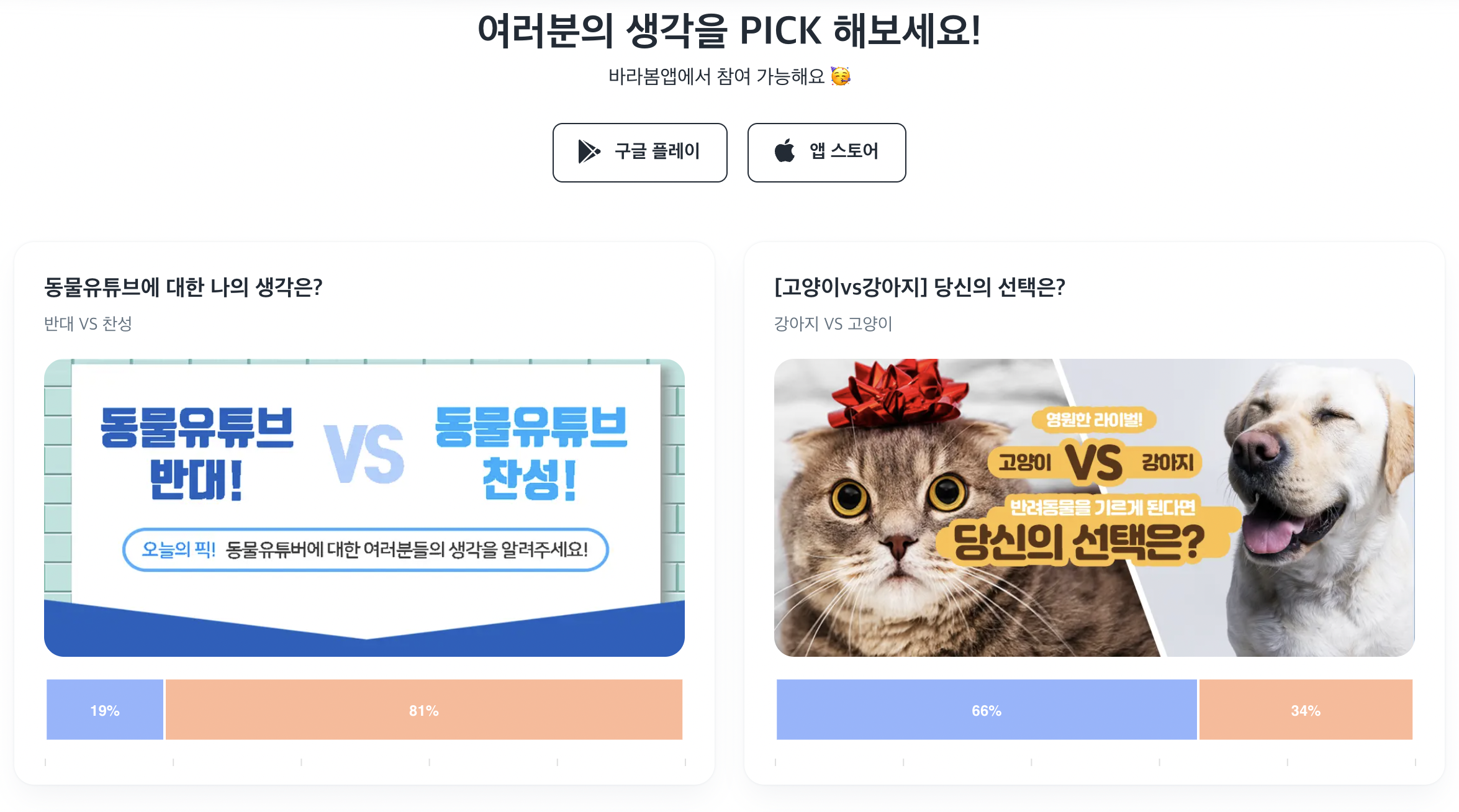Click the 바라봄앱에서 참여 가능해요 text

(x=716, y=76)
